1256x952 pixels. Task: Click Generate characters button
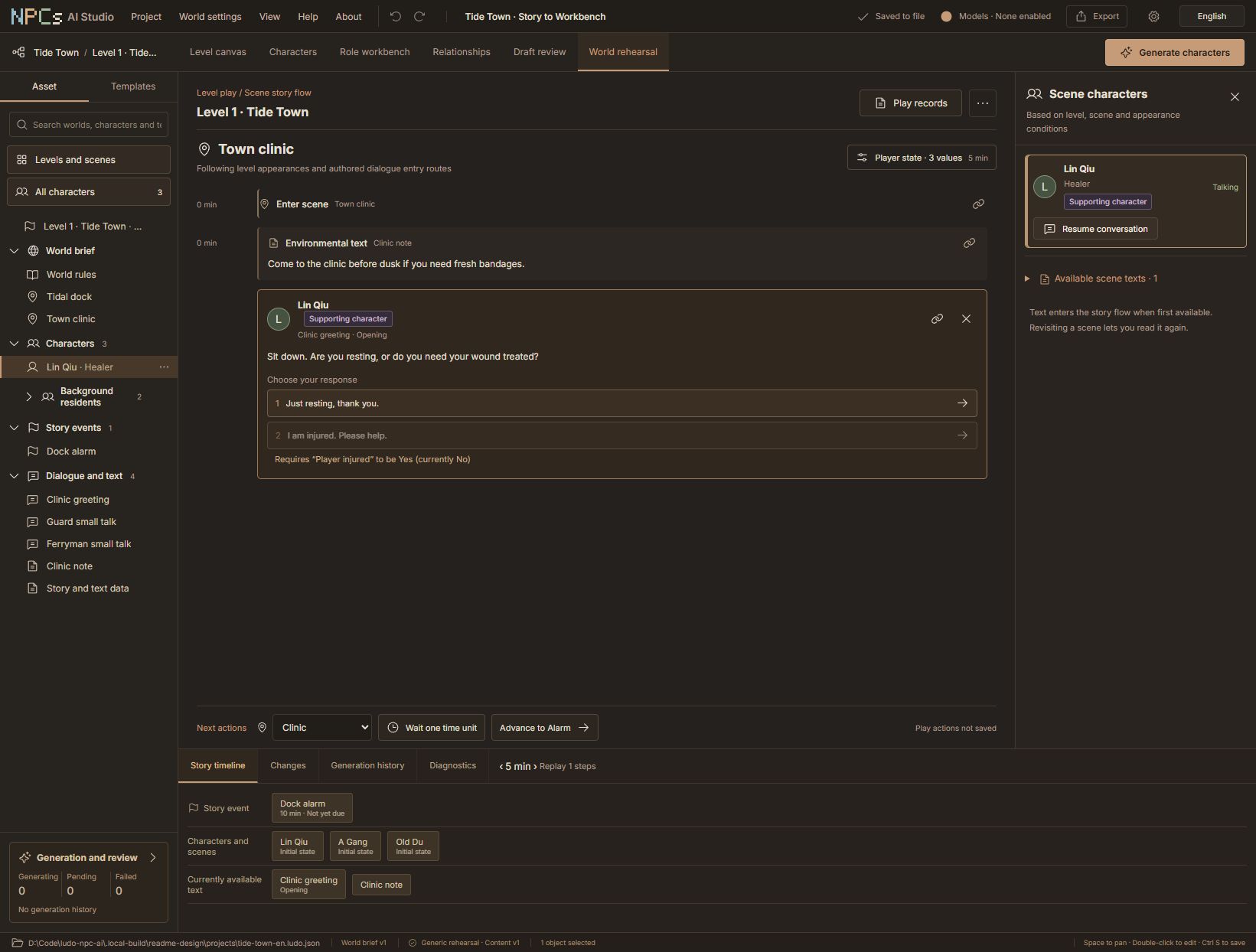tap(1175, 53)
